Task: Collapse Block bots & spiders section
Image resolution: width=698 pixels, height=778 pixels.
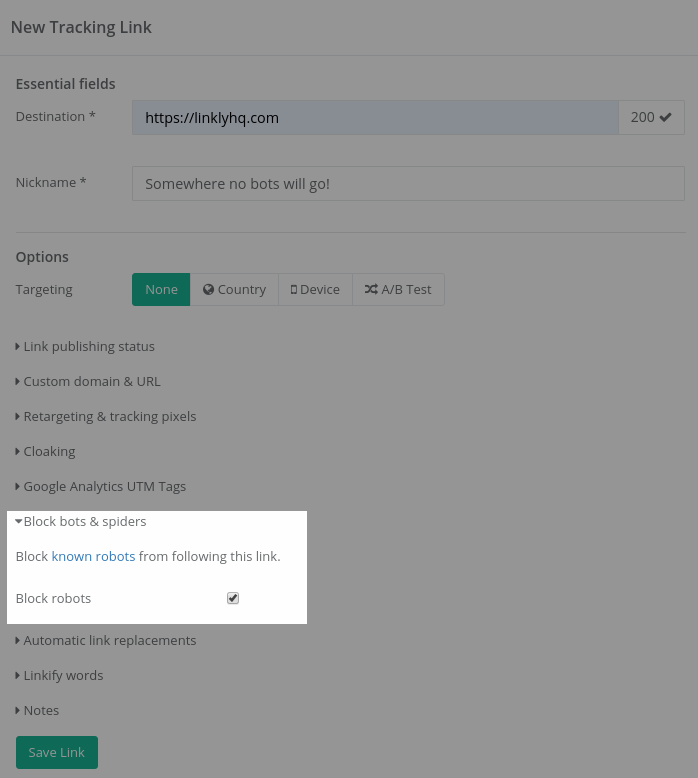Action: (84, 521)
